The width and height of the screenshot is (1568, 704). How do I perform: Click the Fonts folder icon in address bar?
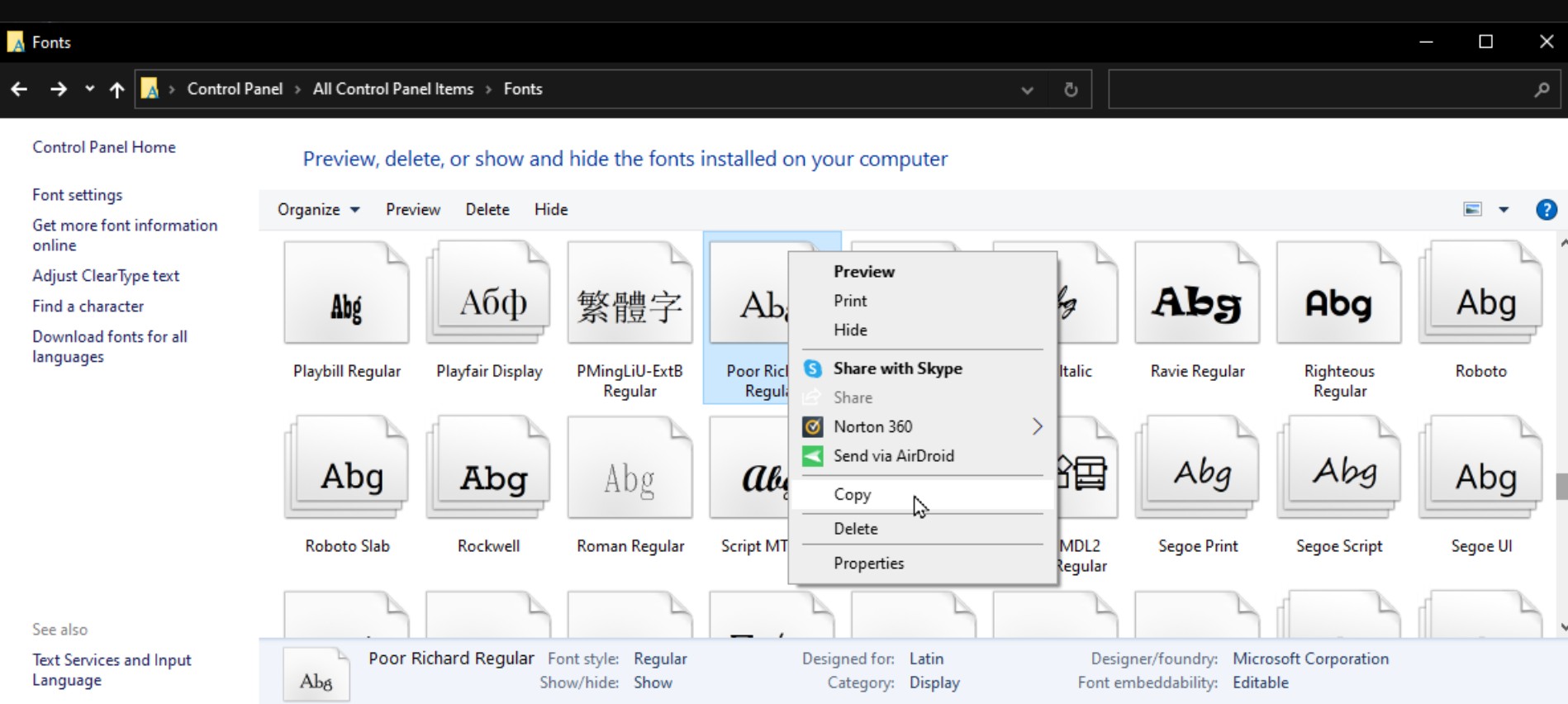[x=150, y=88]
